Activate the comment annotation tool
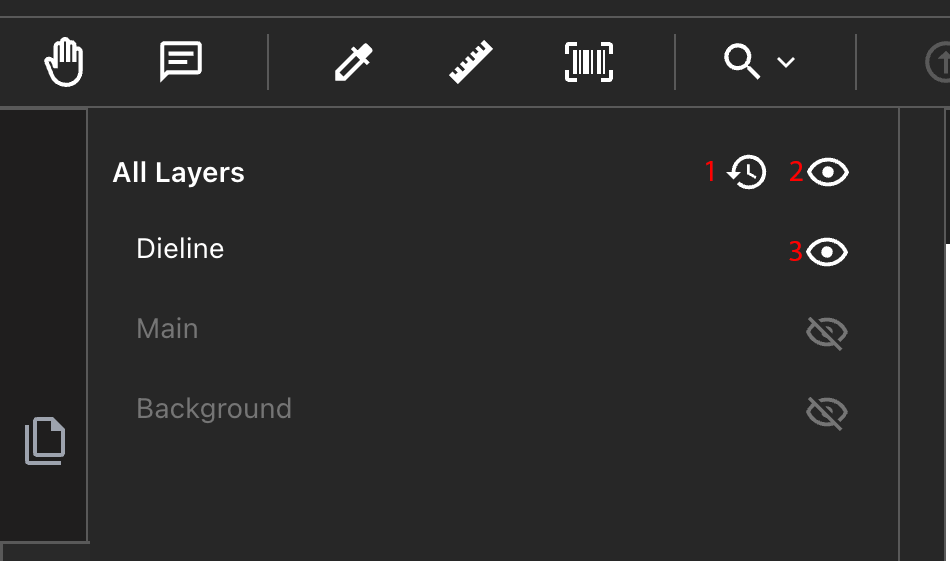Screen dimensions: 950x561 (x=181, y=62)
